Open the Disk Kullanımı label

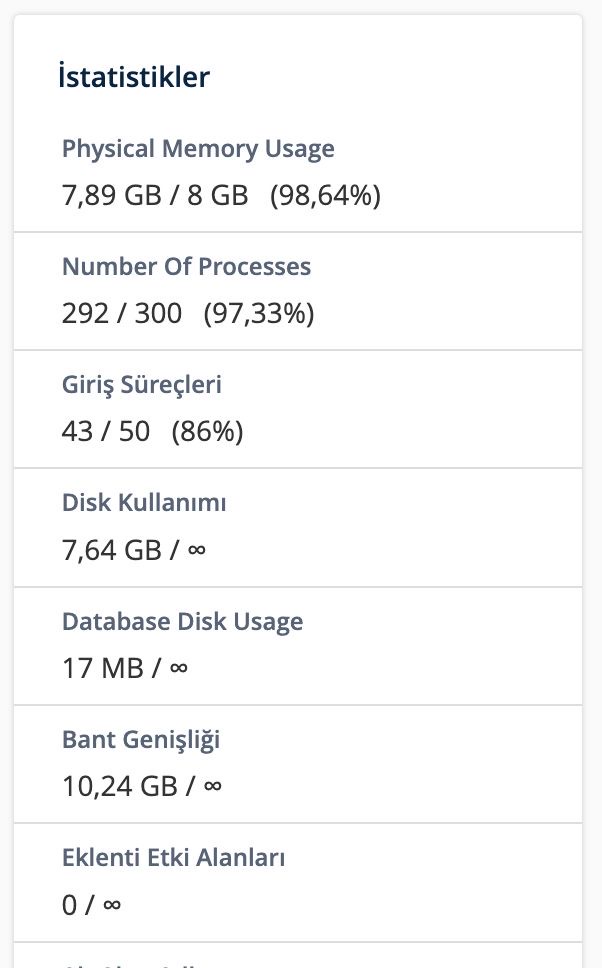[144, 503]
